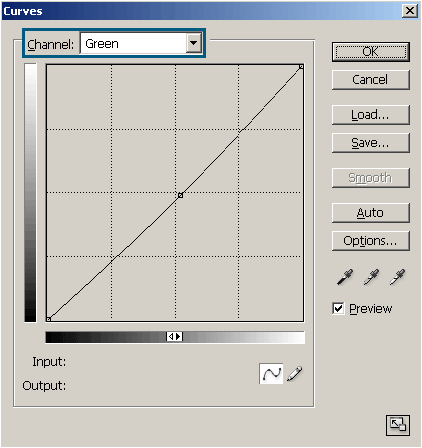Open the Options... dialog button

click(x=371, y=241)
